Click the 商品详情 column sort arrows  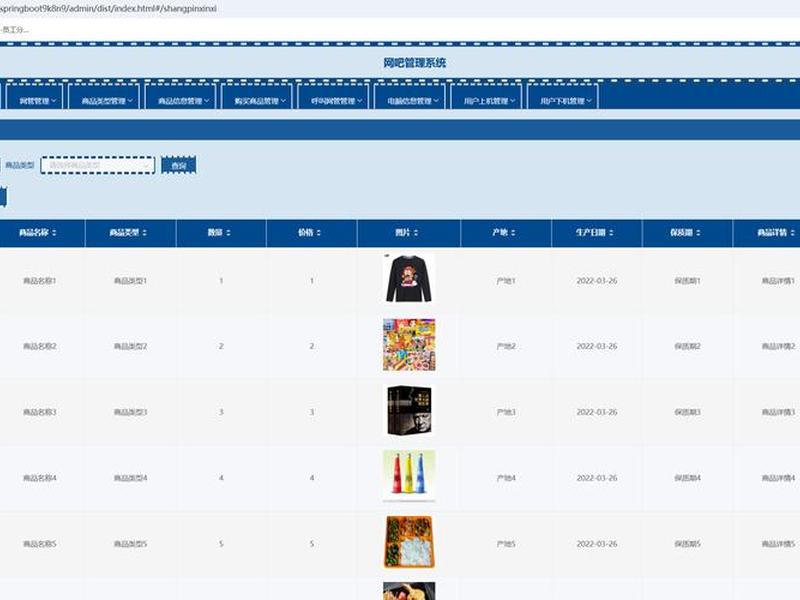tap(792, 233)
